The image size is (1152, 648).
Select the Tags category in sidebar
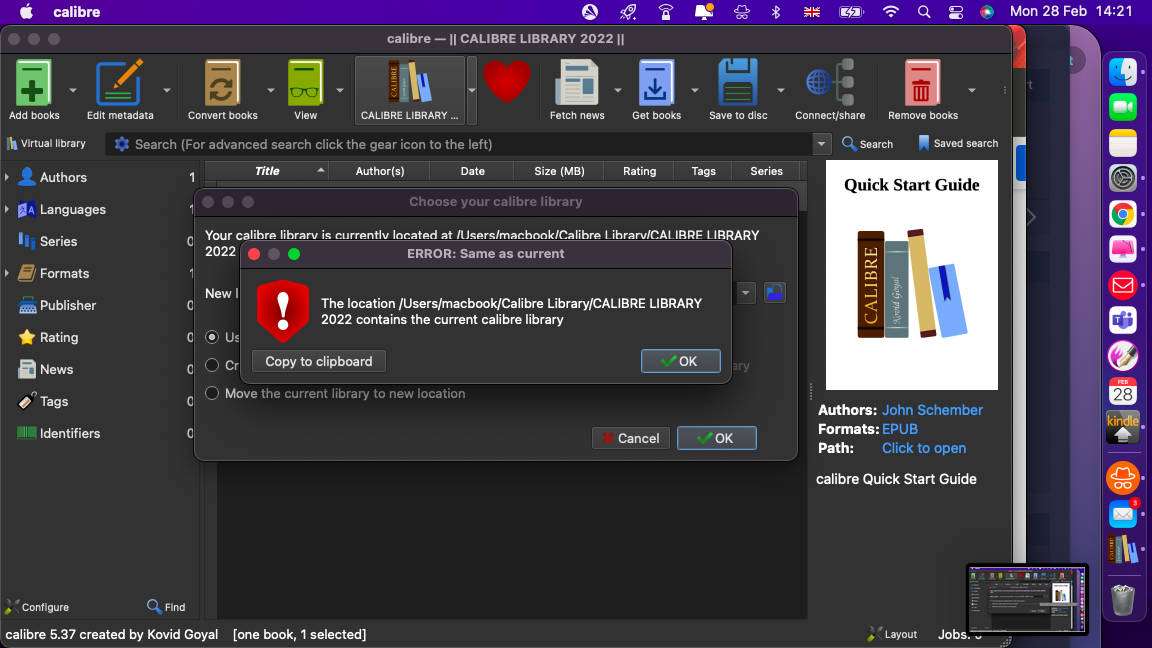[54, 401]
